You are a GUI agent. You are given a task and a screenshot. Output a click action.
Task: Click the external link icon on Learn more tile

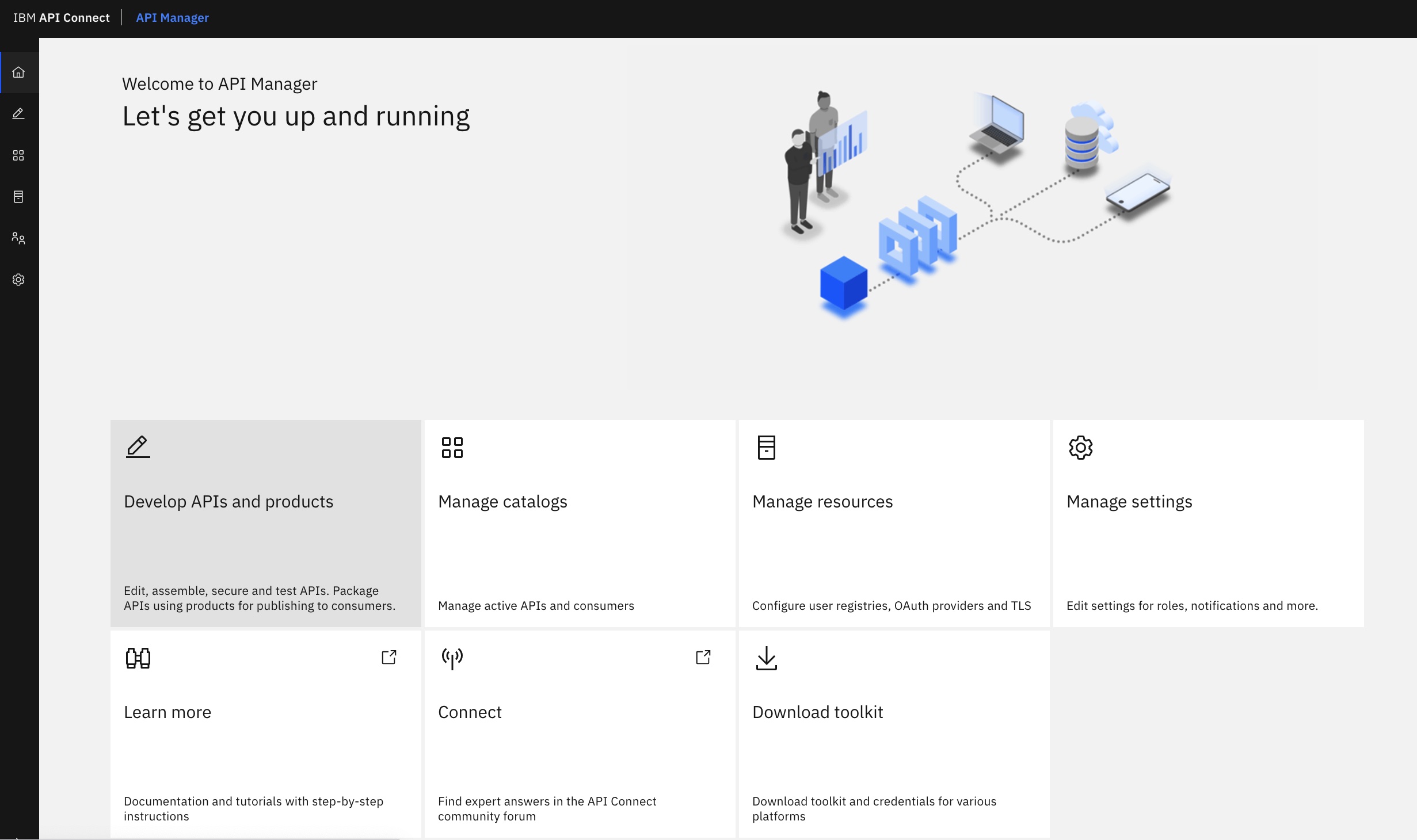pos(389,657)
